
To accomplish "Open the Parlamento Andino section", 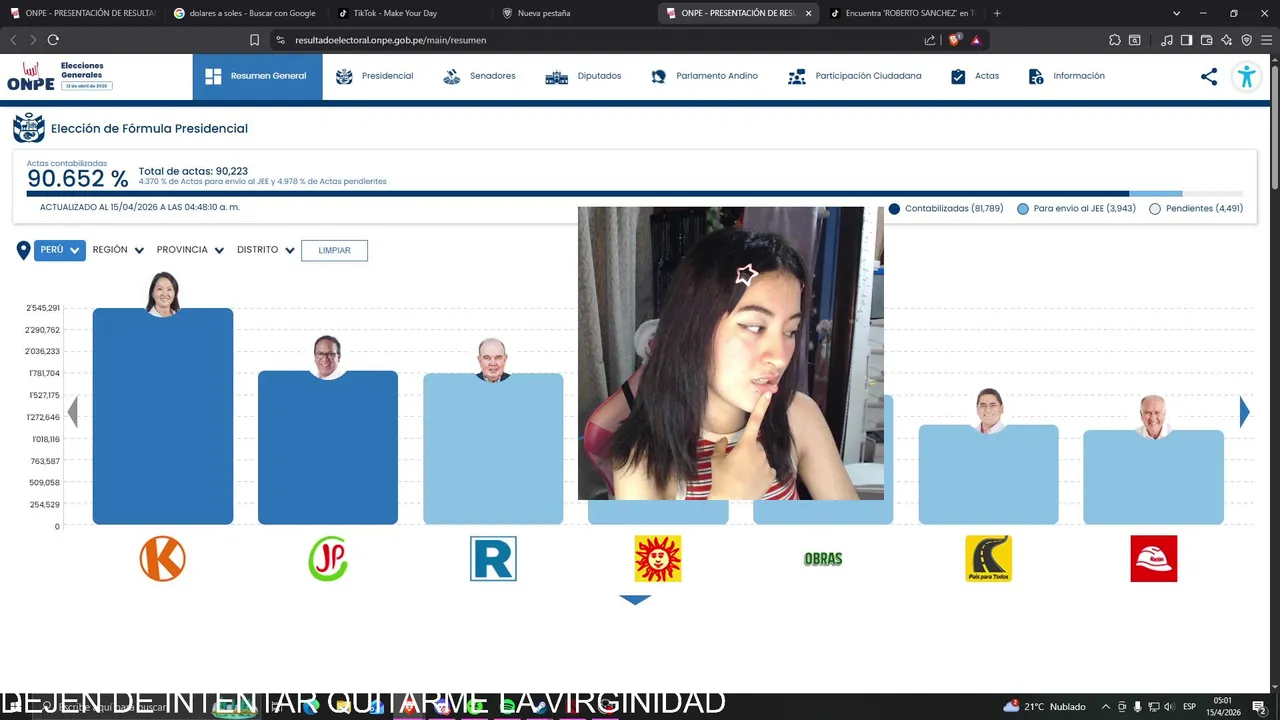I will pos(704,76).
